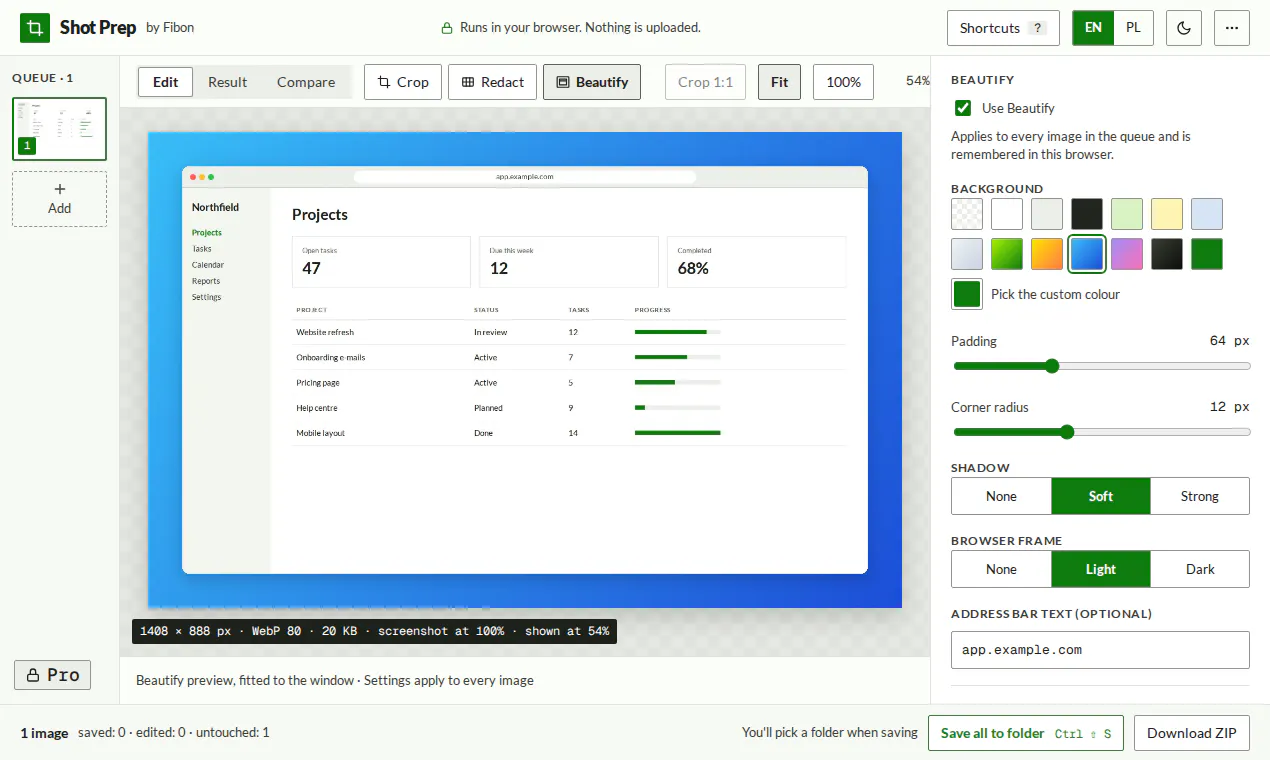Select queue thumbnail number 1
The image size is (1270, 760).
click(x=60, y=129)
